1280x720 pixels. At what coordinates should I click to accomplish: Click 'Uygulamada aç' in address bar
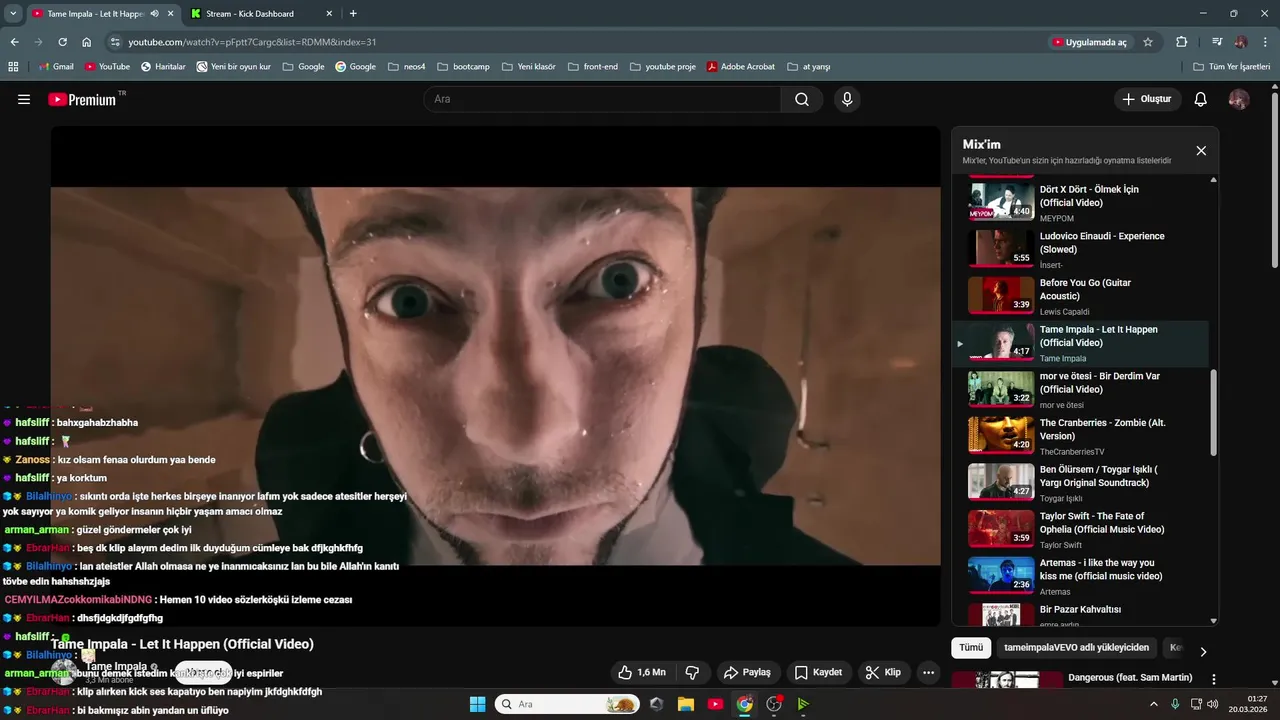point(1088,42)
